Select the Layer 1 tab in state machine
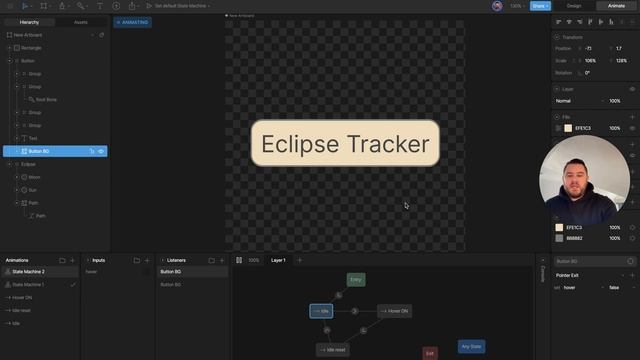The image size is (640, 360). 278,260
